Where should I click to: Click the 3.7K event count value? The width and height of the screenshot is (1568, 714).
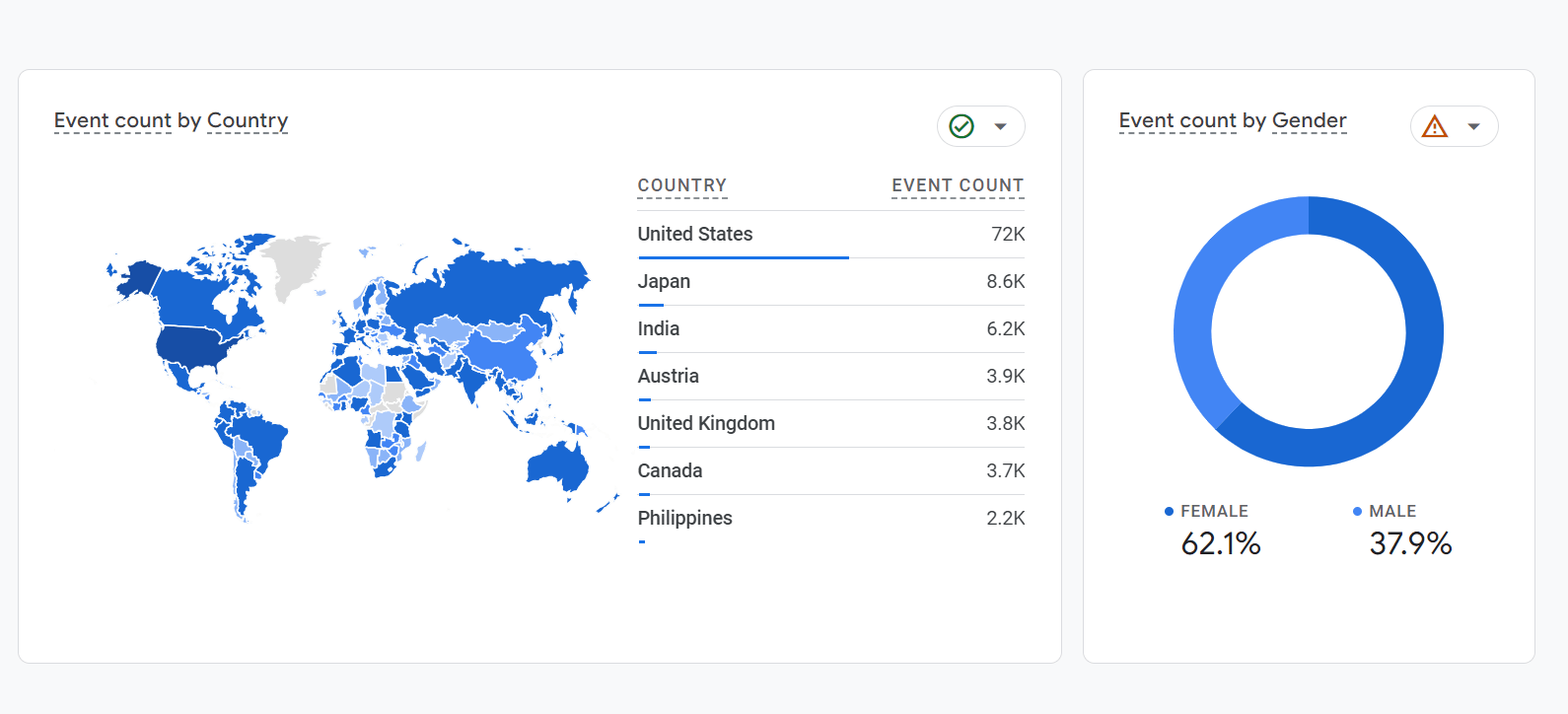tap(1006, 470)
